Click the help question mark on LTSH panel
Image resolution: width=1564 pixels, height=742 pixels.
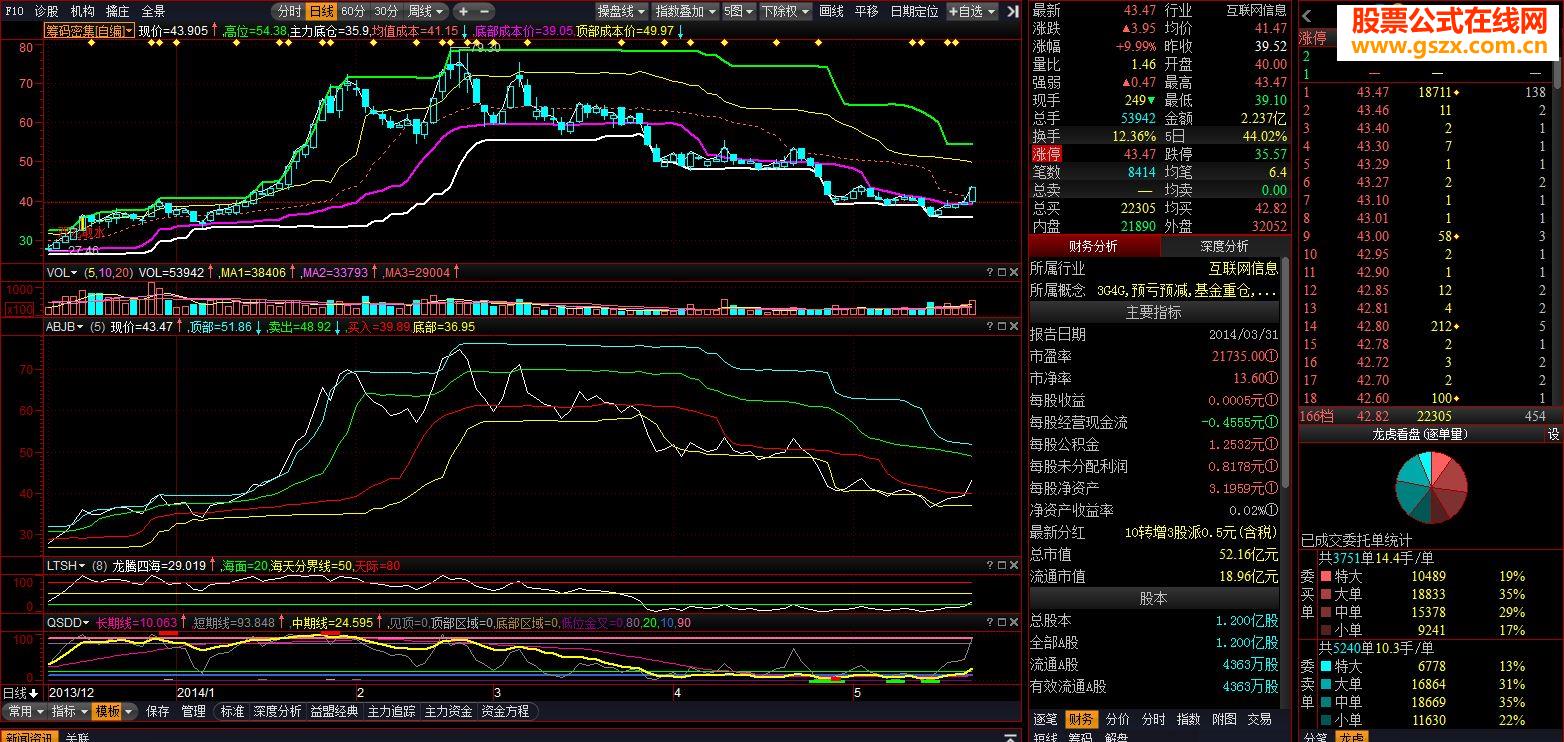coord(990,565)
